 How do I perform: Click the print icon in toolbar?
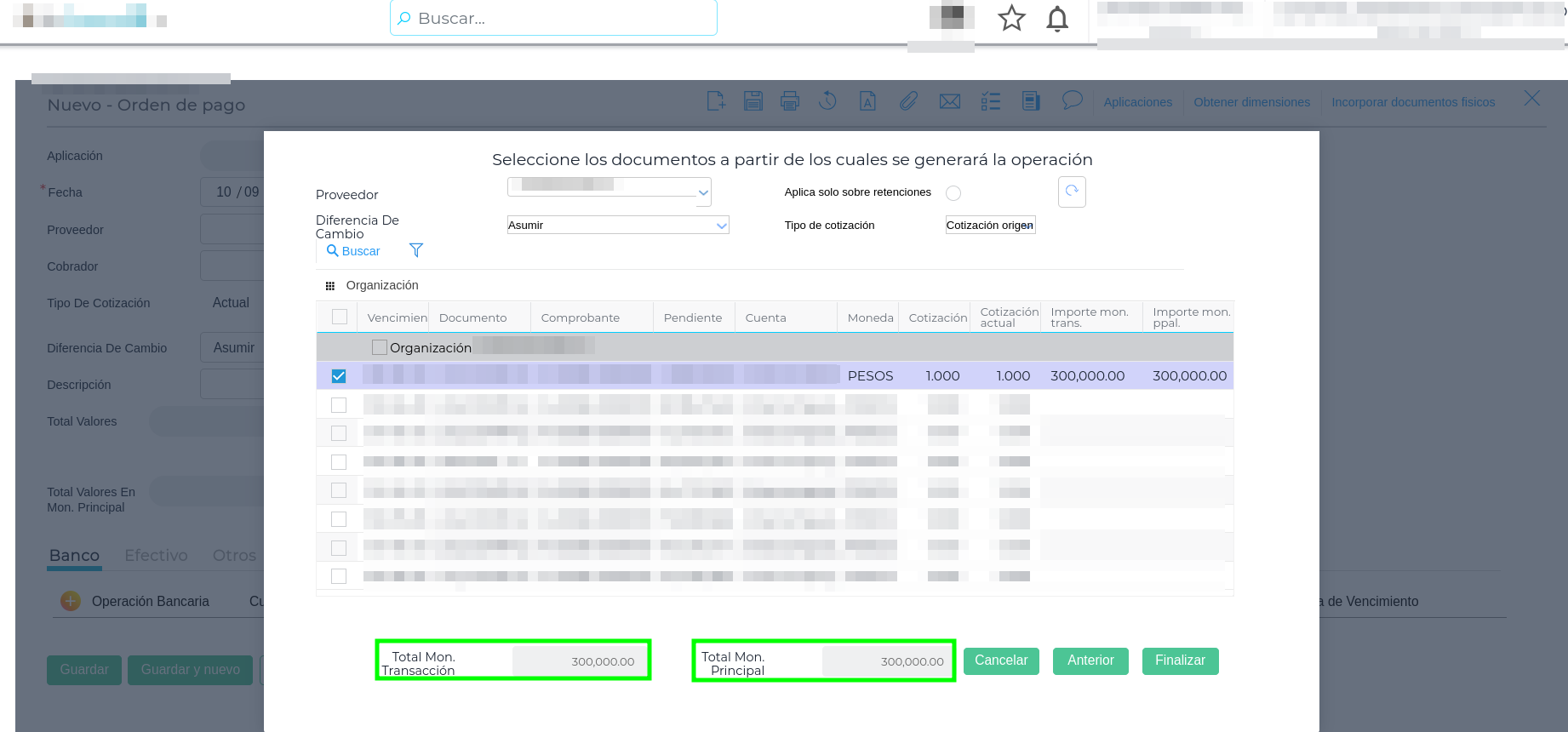790,101
